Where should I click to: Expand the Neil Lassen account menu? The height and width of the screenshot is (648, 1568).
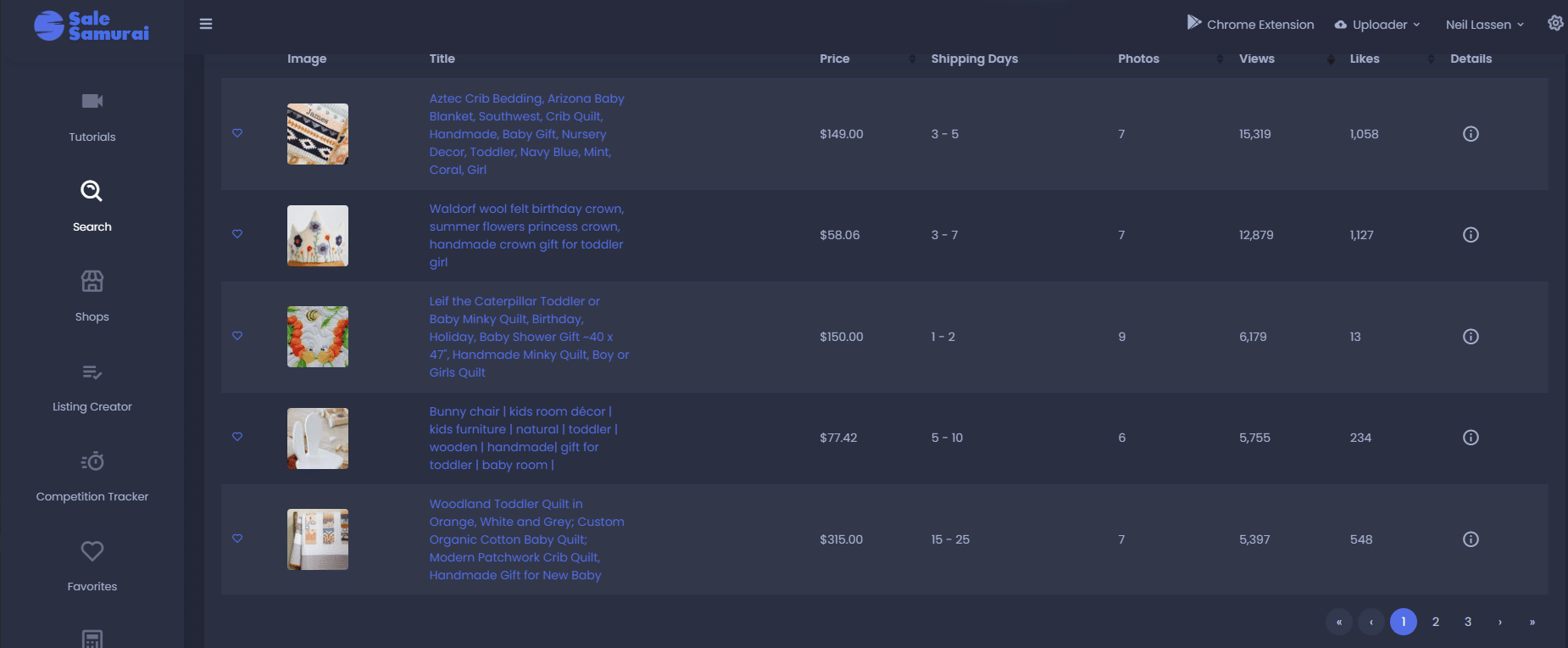tap(1485, 25)
